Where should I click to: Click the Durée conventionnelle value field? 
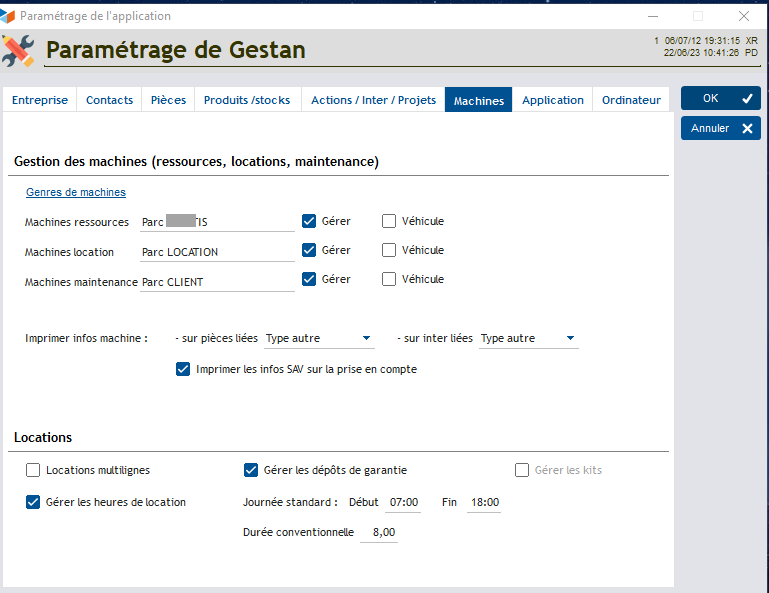coord(379,533)
